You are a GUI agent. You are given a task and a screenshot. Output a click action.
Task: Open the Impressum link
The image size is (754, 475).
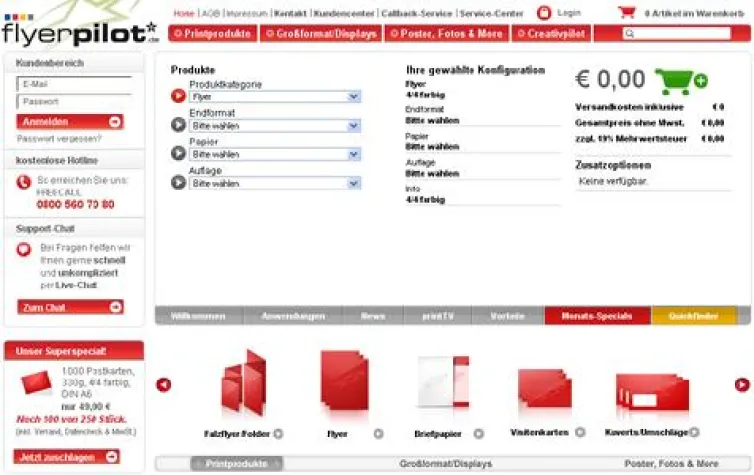tap(247, 13)
